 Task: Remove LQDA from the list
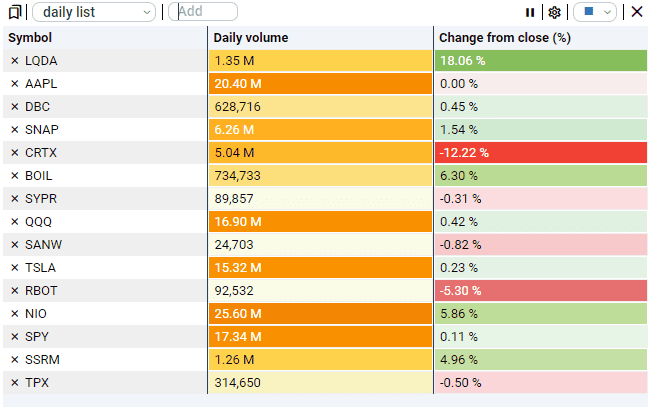pyautogui.click(x=14, y=61)
